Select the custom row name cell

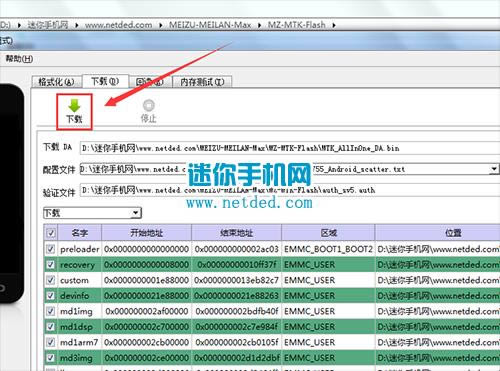(x=80, y=280)
